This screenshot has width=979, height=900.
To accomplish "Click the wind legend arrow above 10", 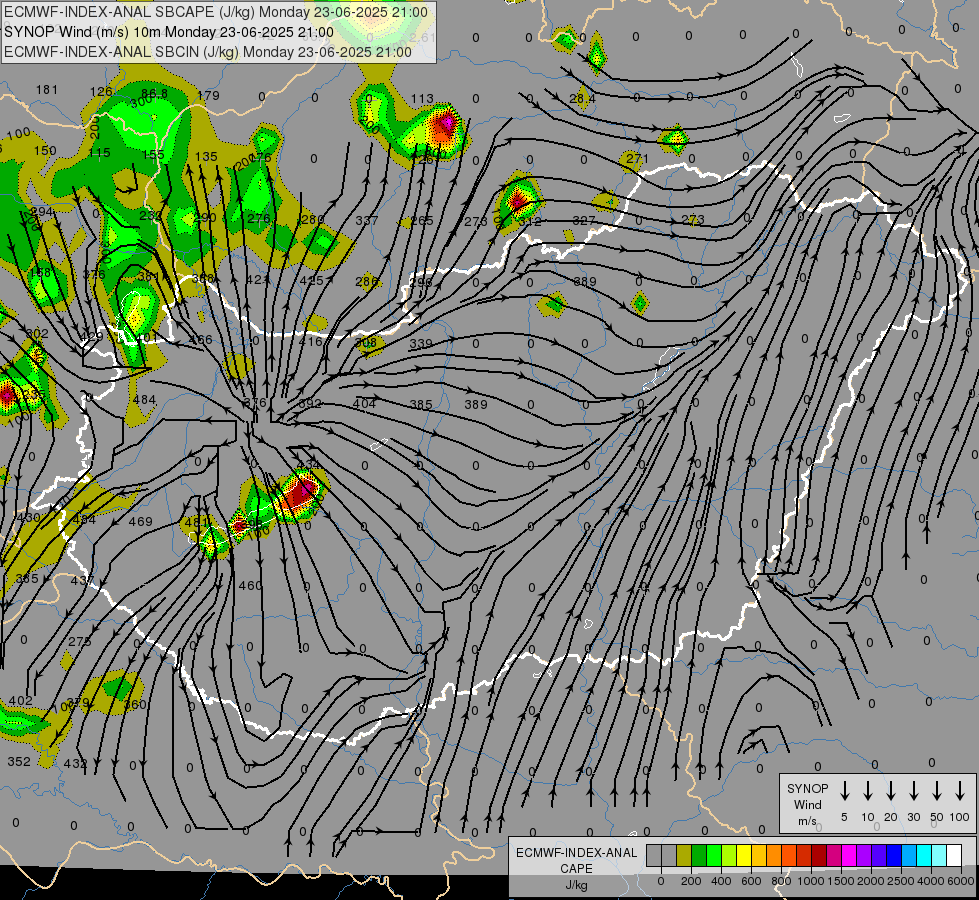I will tap(868, 791).
